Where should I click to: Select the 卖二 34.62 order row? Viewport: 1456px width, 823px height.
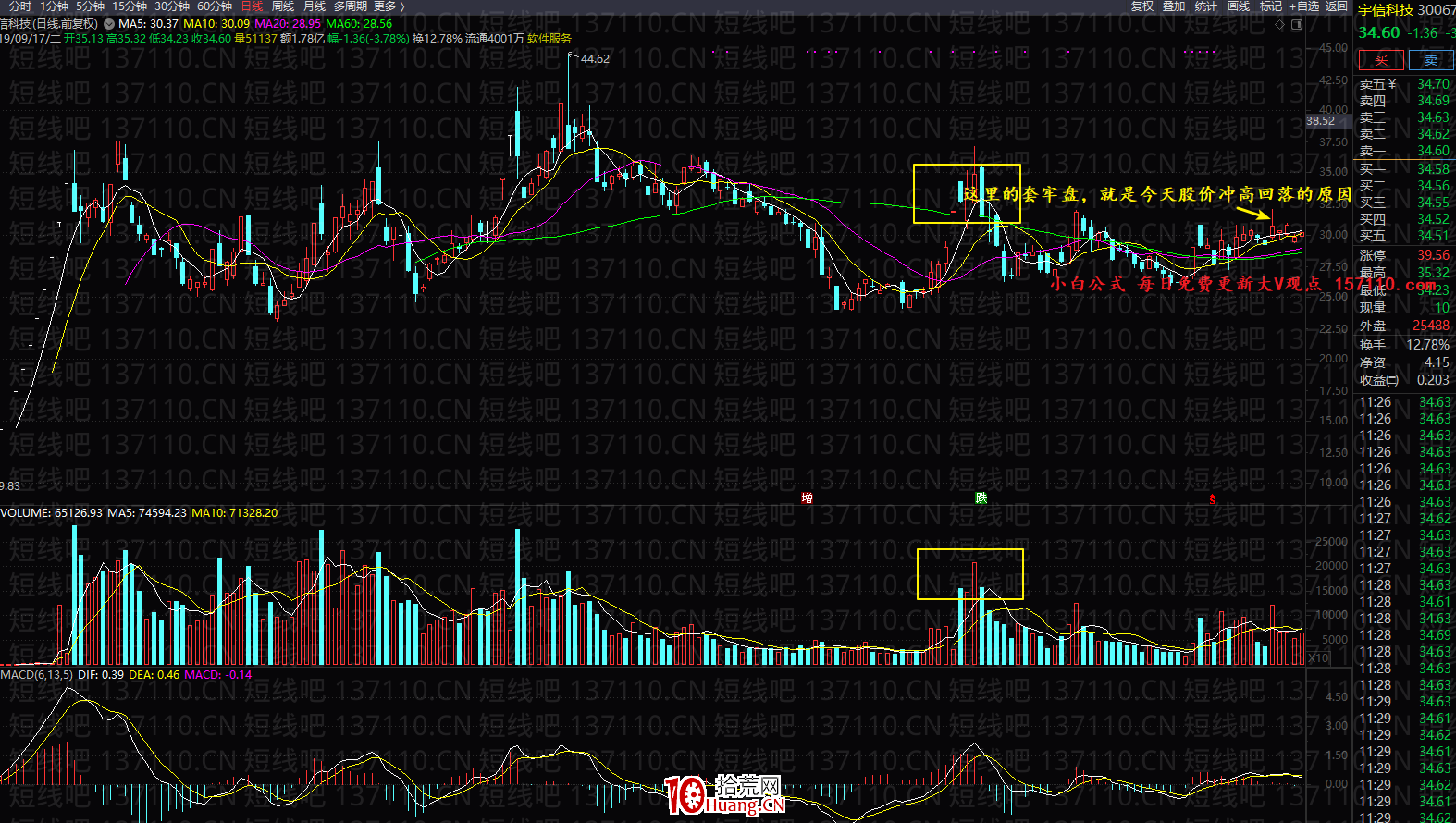[x=1404, y=134]
